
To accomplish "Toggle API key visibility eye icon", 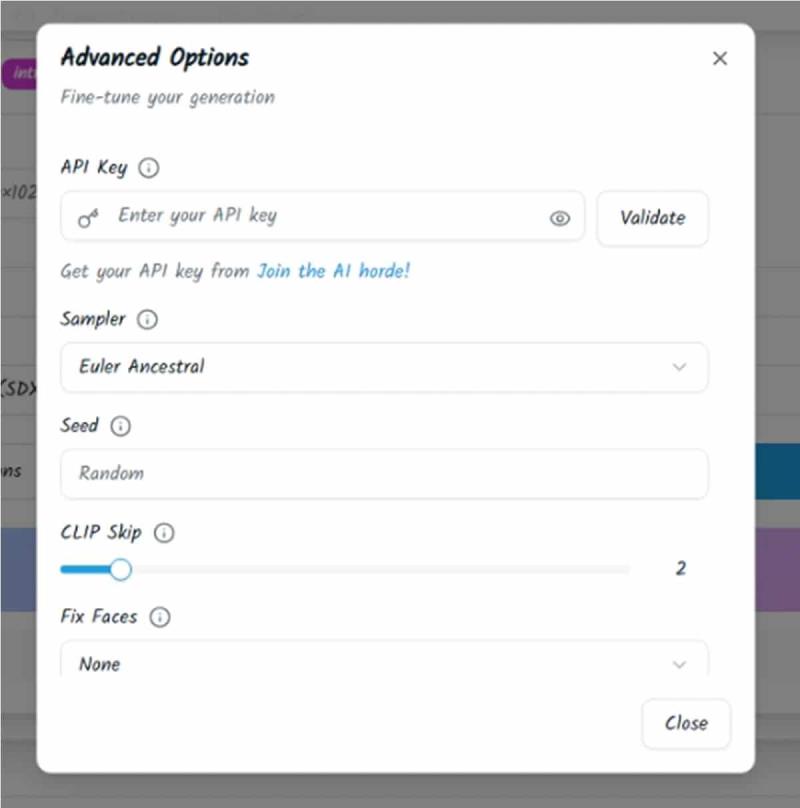I will click(x=560, y=218).
